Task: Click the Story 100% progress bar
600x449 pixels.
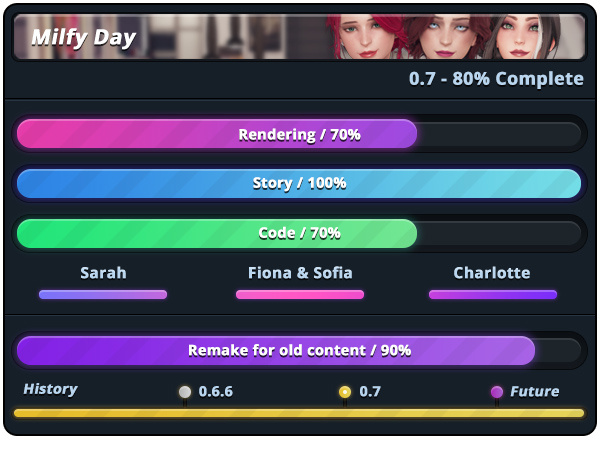Action: pyautogui.click(x=299, y=183)
